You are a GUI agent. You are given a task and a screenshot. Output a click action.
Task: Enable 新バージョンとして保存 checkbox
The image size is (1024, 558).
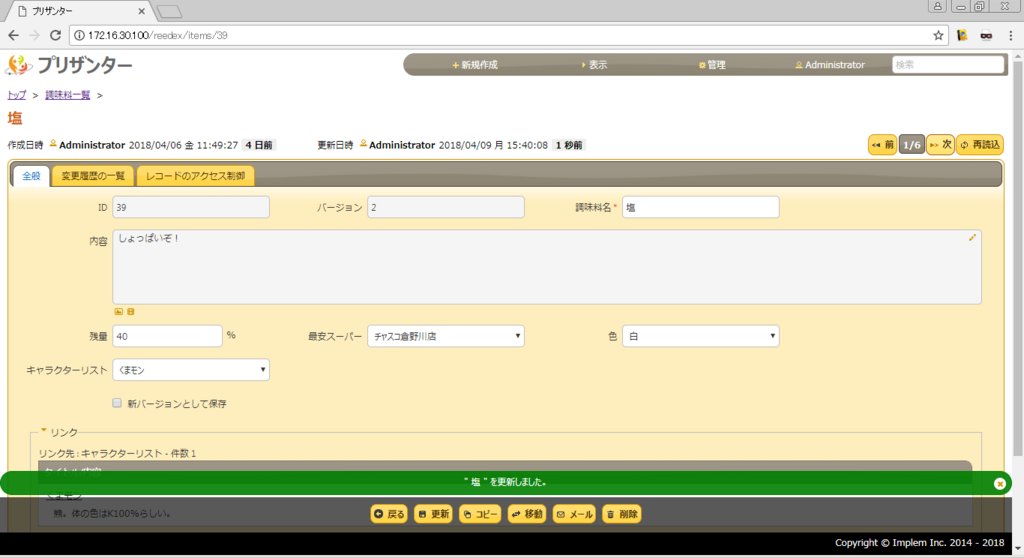[x=117, y=403]
